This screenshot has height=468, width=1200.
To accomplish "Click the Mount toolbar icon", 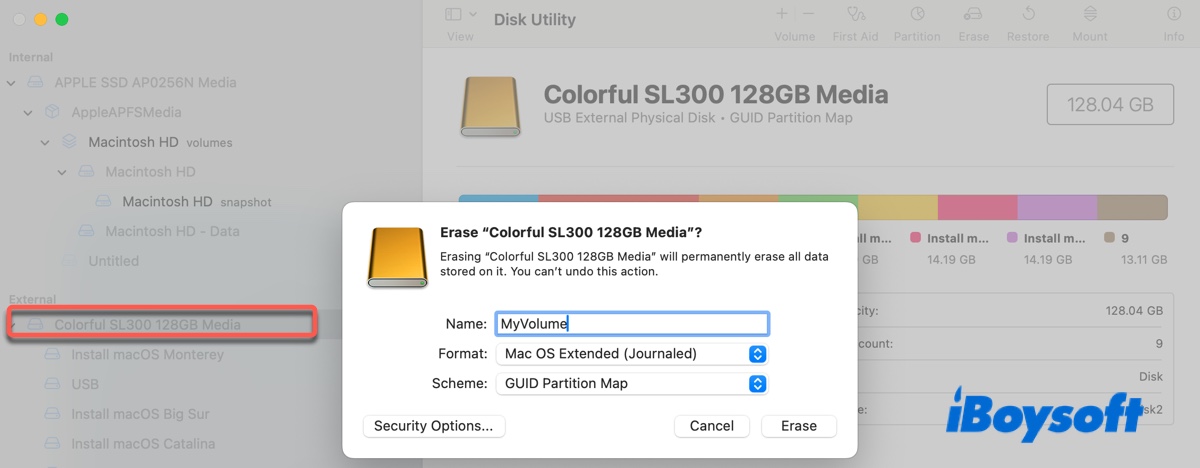I will click(x=1090, y=15).
